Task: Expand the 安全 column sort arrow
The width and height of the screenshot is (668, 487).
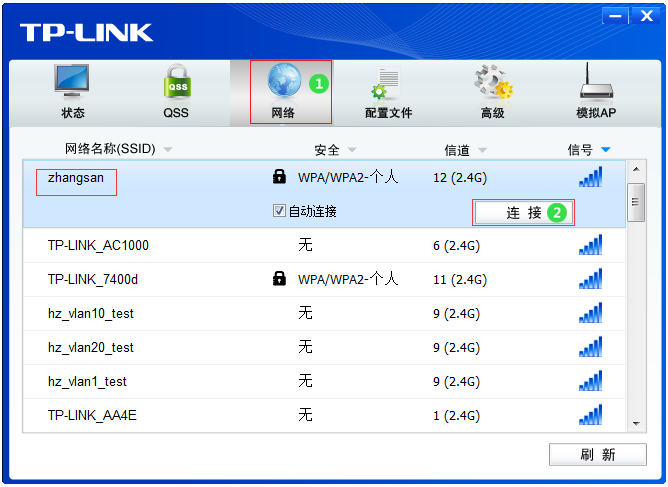Action: pyautogui.click(x=351, y=150)
